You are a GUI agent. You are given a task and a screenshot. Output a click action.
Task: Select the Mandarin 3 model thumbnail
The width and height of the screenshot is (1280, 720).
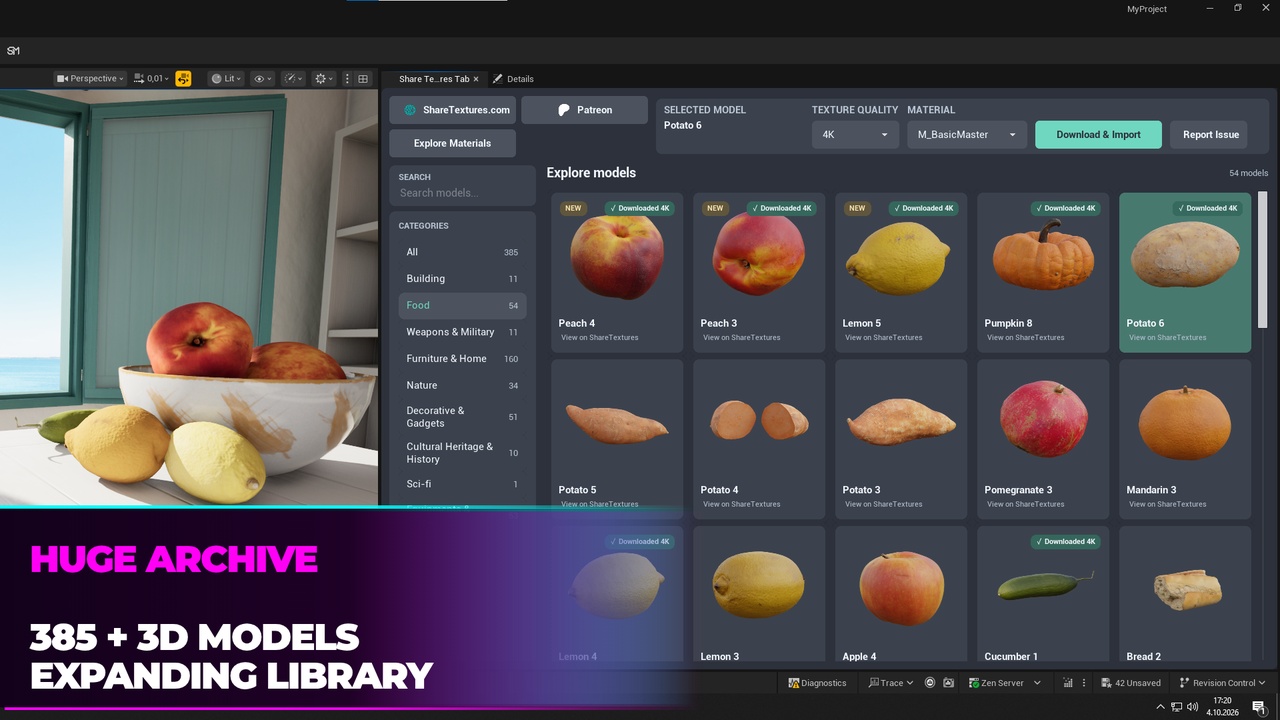[1185, 423]
